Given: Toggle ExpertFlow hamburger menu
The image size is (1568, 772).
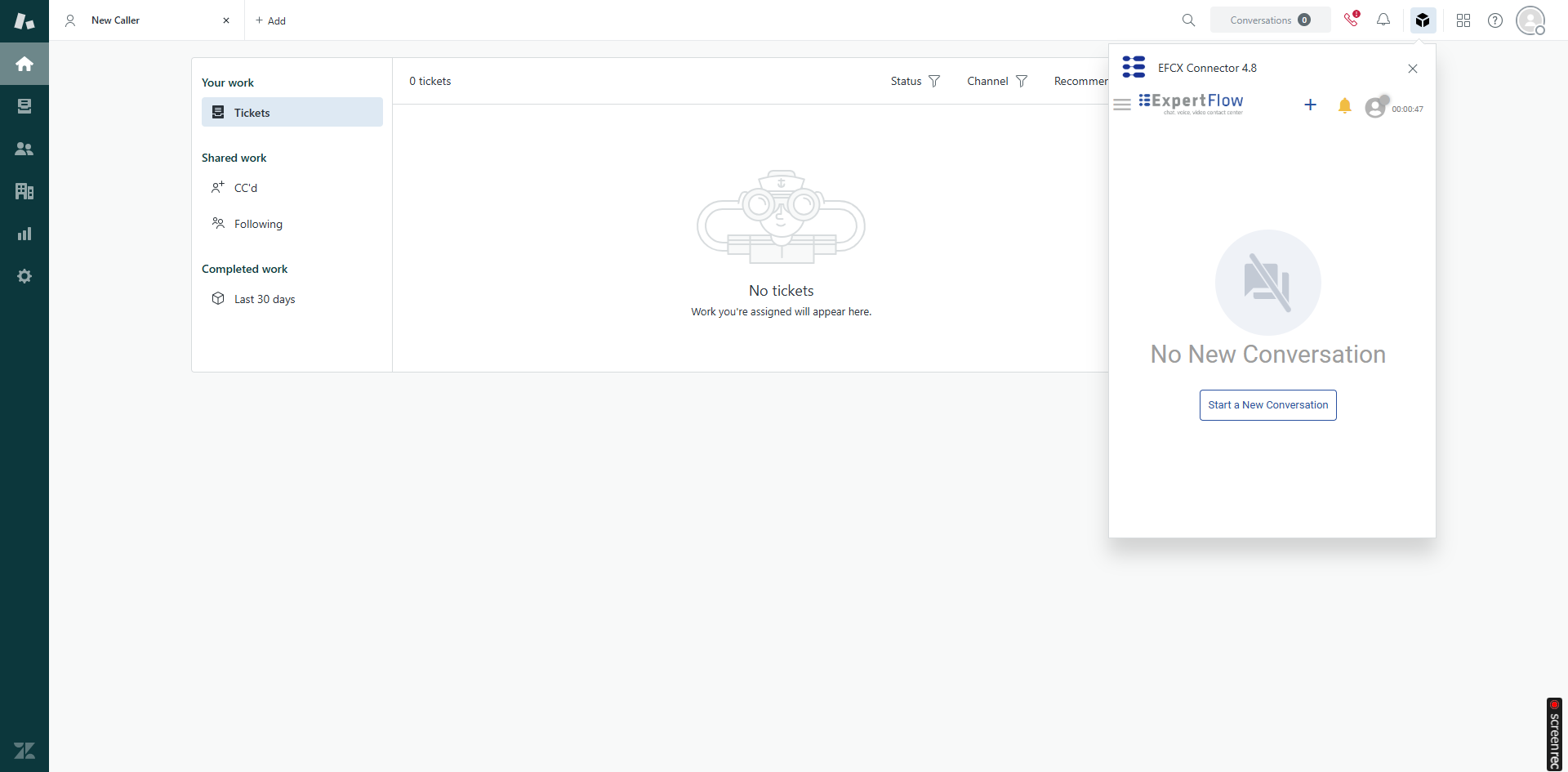Looking at the screenshot, I should [1122, 105].
